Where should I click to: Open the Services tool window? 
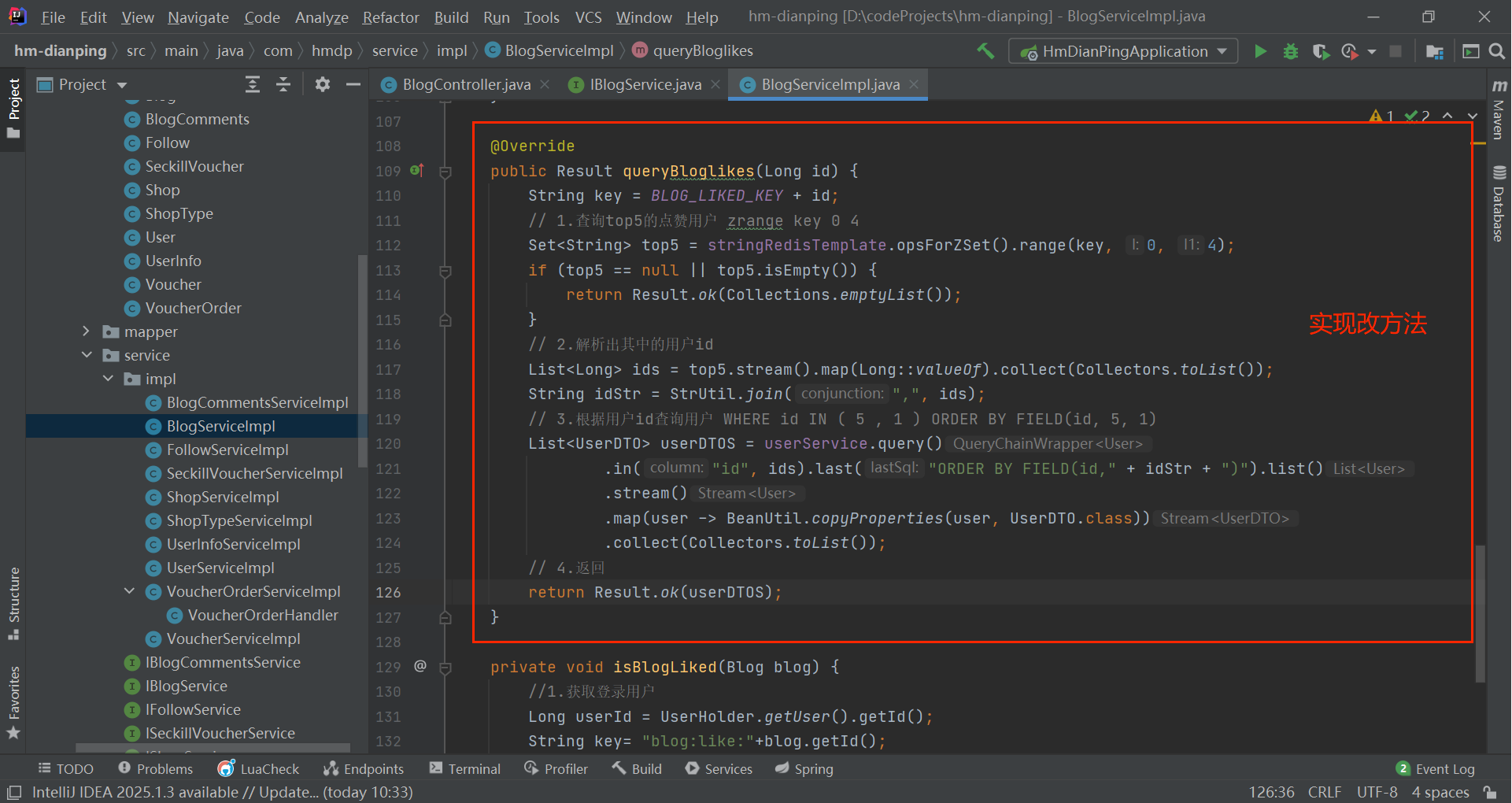(x=719, y=769)
